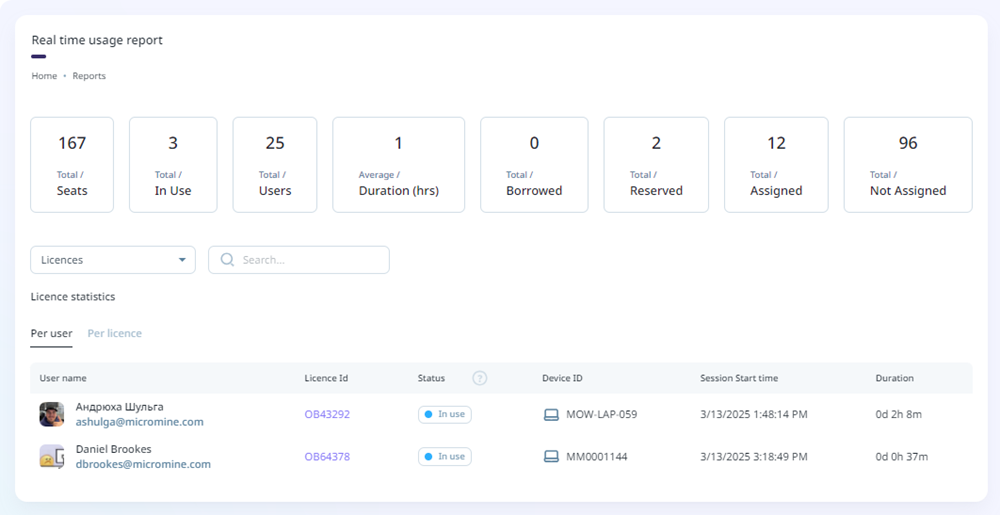Click the laptop icon beside MOW-LAP-059

[x=551, y=414]
